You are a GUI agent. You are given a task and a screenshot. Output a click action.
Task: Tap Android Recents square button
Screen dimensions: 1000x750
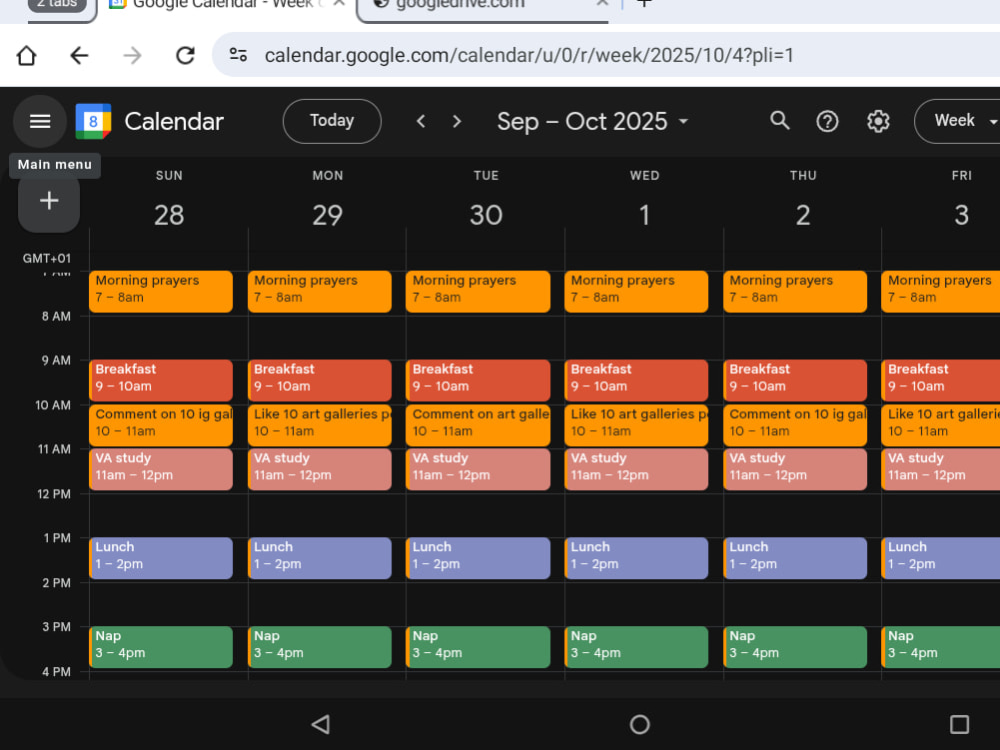[959, 724]
